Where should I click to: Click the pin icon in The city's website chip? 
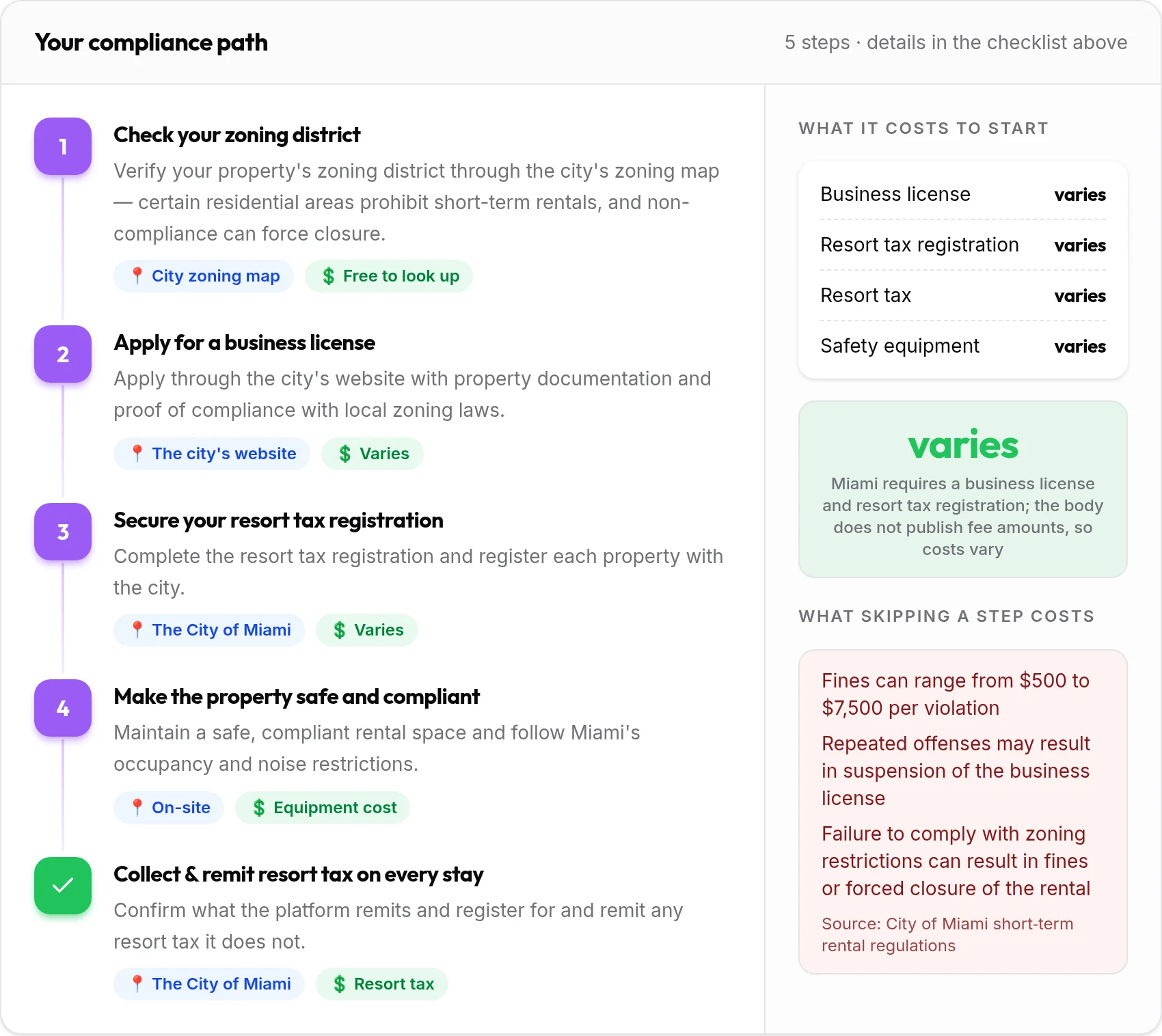(x=137, y=454)
